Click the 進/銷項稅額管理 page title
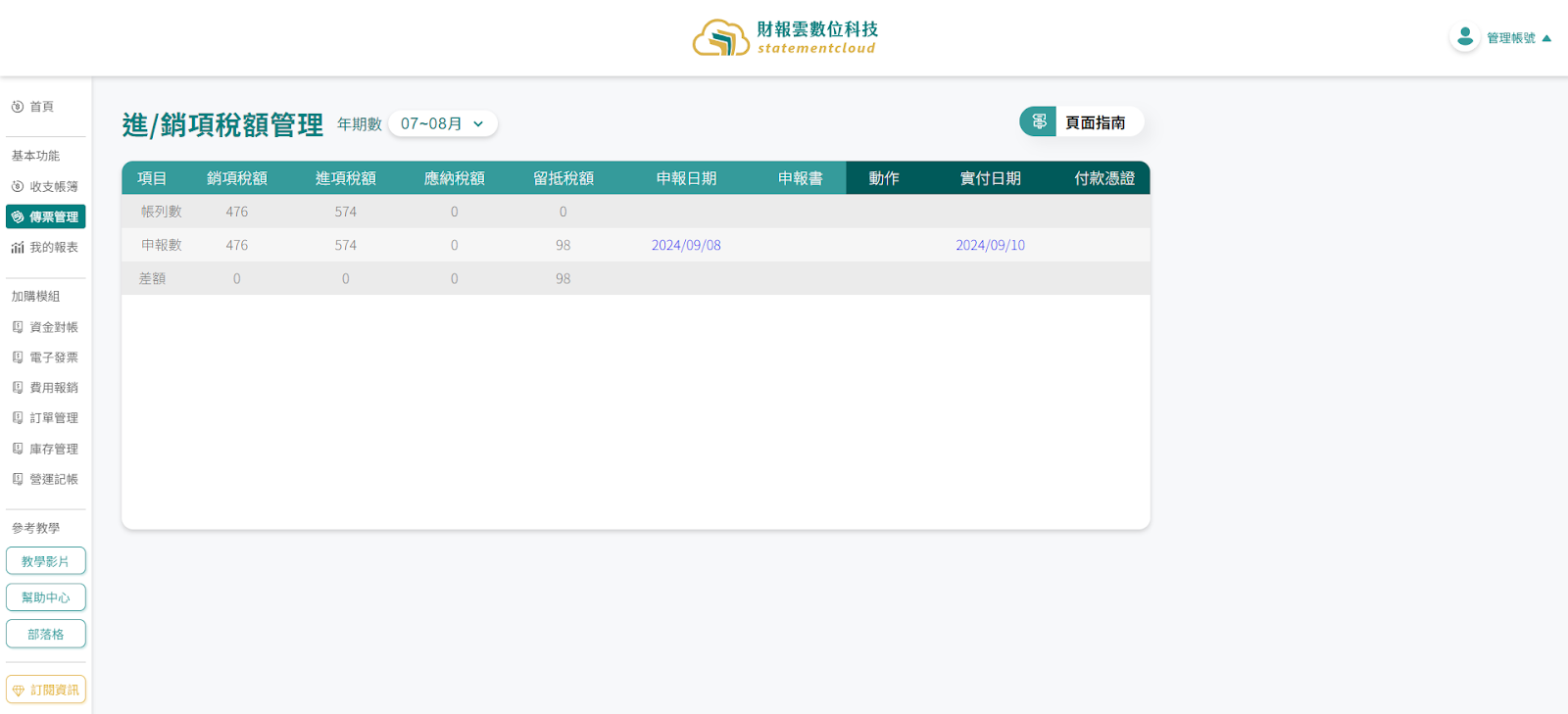 [x=222, y=124]
